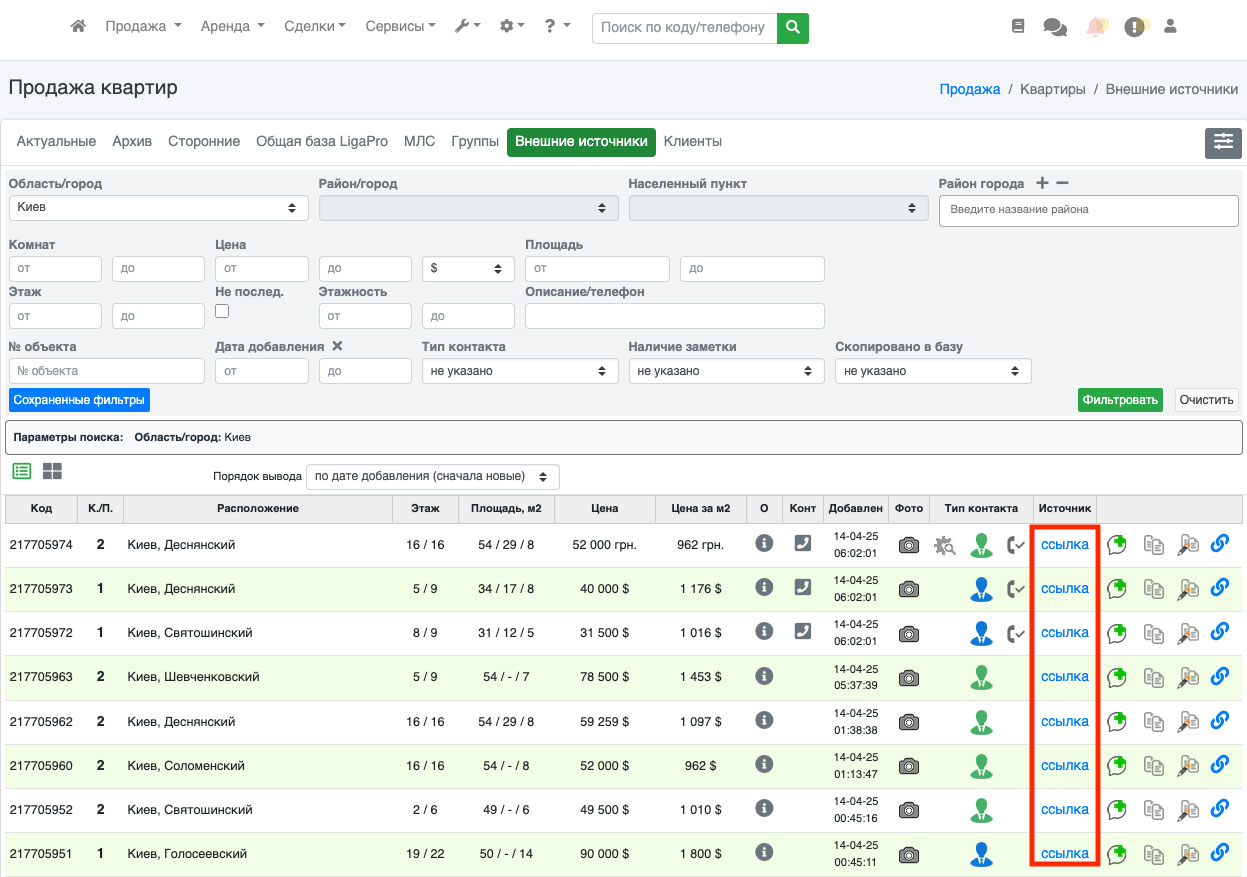The image size is (1247, 877).
Task: Click info icon for listing 217705974
Action: [764, 544]
